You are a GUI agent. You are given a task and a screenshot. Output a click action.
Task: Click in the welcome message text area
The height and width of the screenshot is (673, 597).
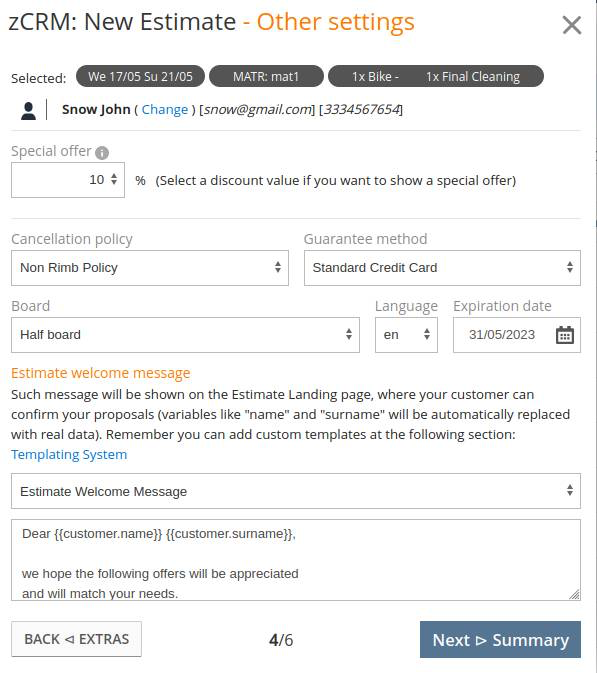296,560
